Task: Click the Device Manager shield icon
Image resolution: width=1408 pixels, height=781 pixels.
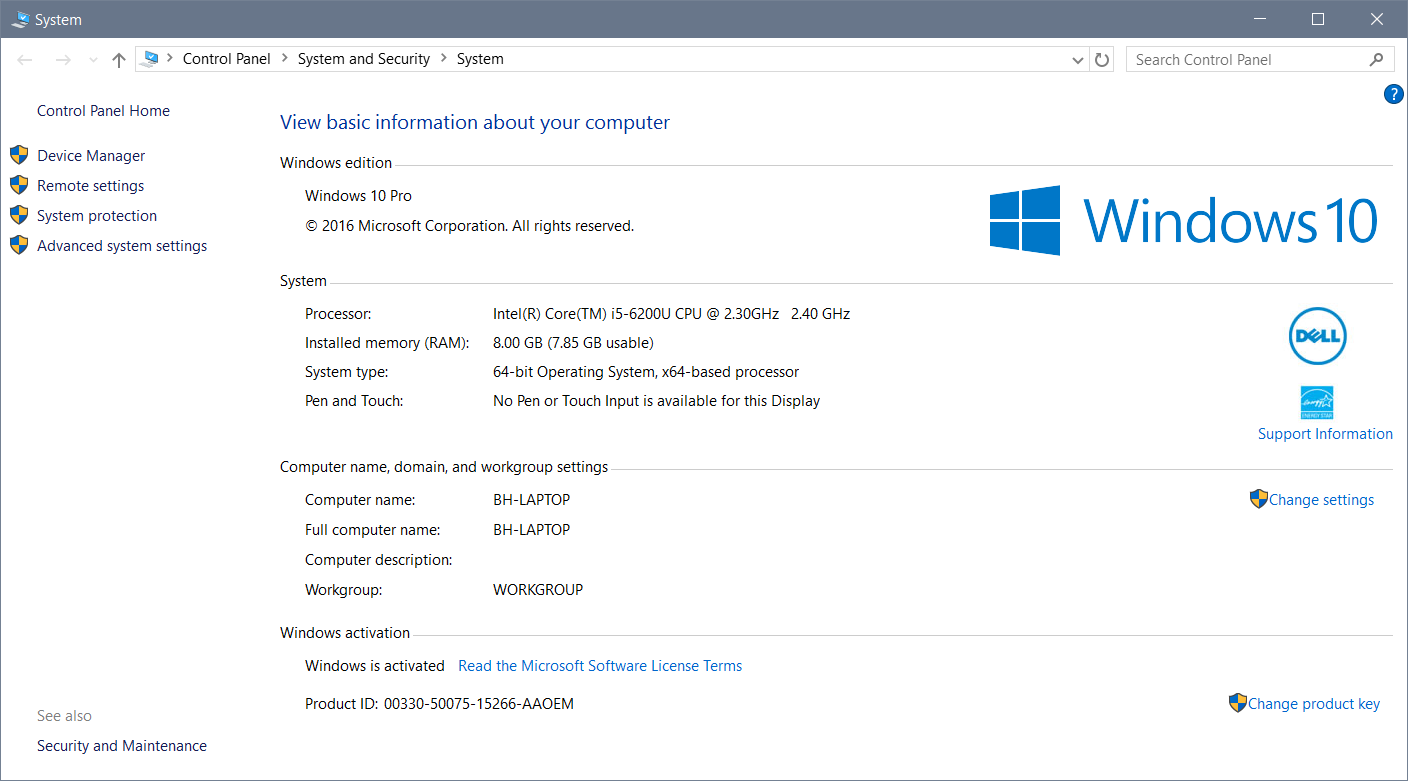Action: pos(19,155)
